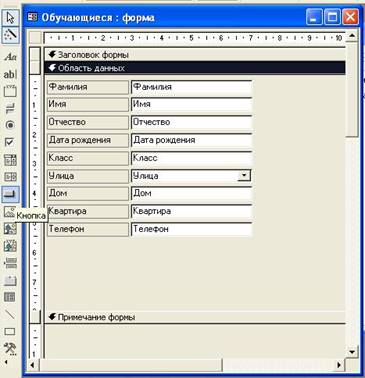Select the Command Button (Кнопка) tool
The height and width of the screenshot is (378, 365).
pyautogui.click(x=10, y=194)
